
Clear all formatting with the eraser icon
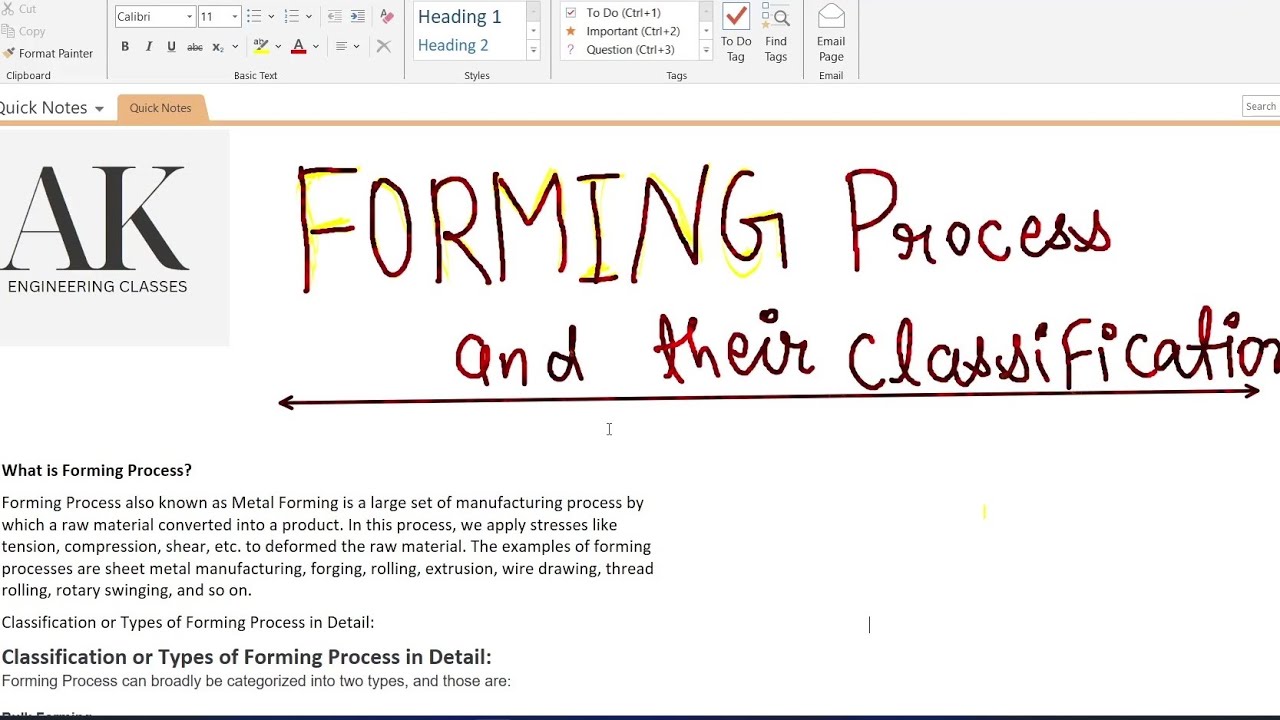coord(387,16)
